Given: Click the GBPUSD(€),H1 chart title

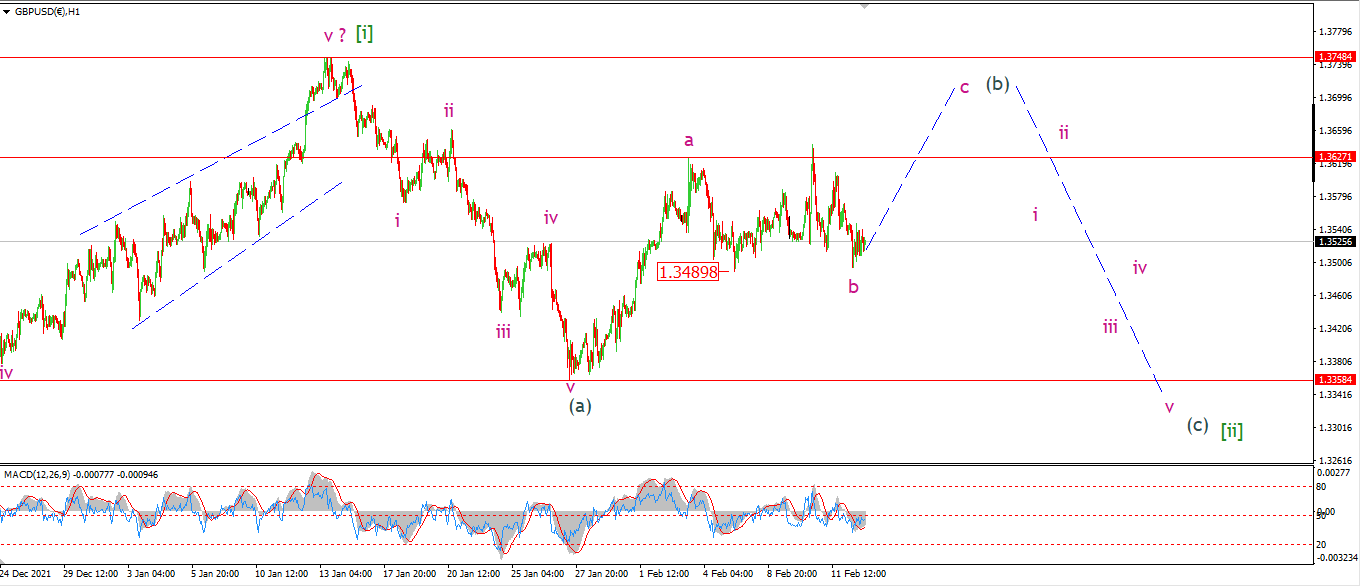Looking at the screenshot, I should pos(47,11).
